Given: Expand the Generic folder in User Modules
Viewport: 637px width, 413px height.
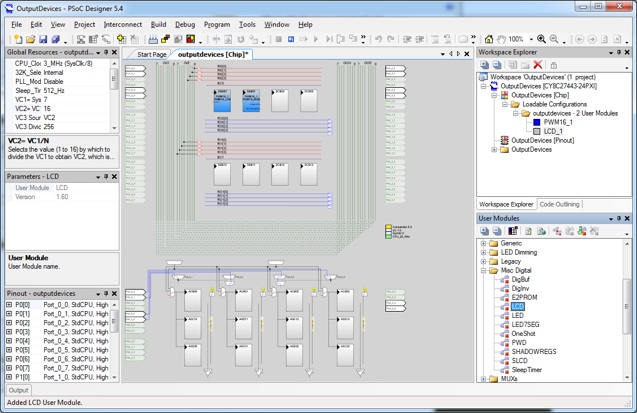Looking at the screenshot, I should pyautogui.click(x=483, y=243).
